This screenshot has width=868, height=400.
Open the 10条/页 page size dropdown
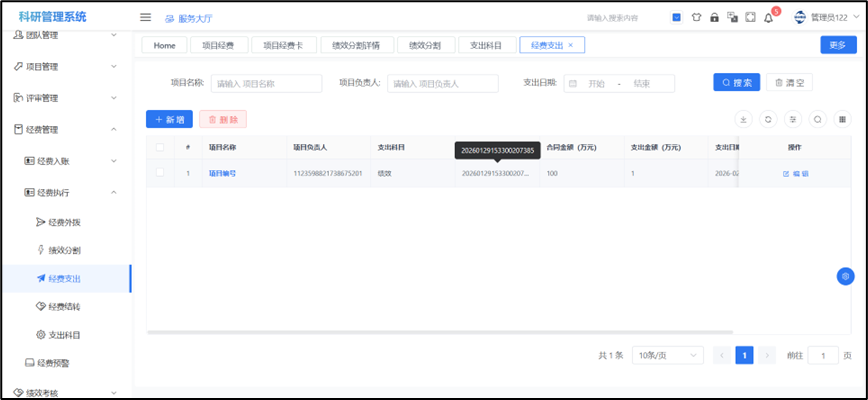point(668,355)
